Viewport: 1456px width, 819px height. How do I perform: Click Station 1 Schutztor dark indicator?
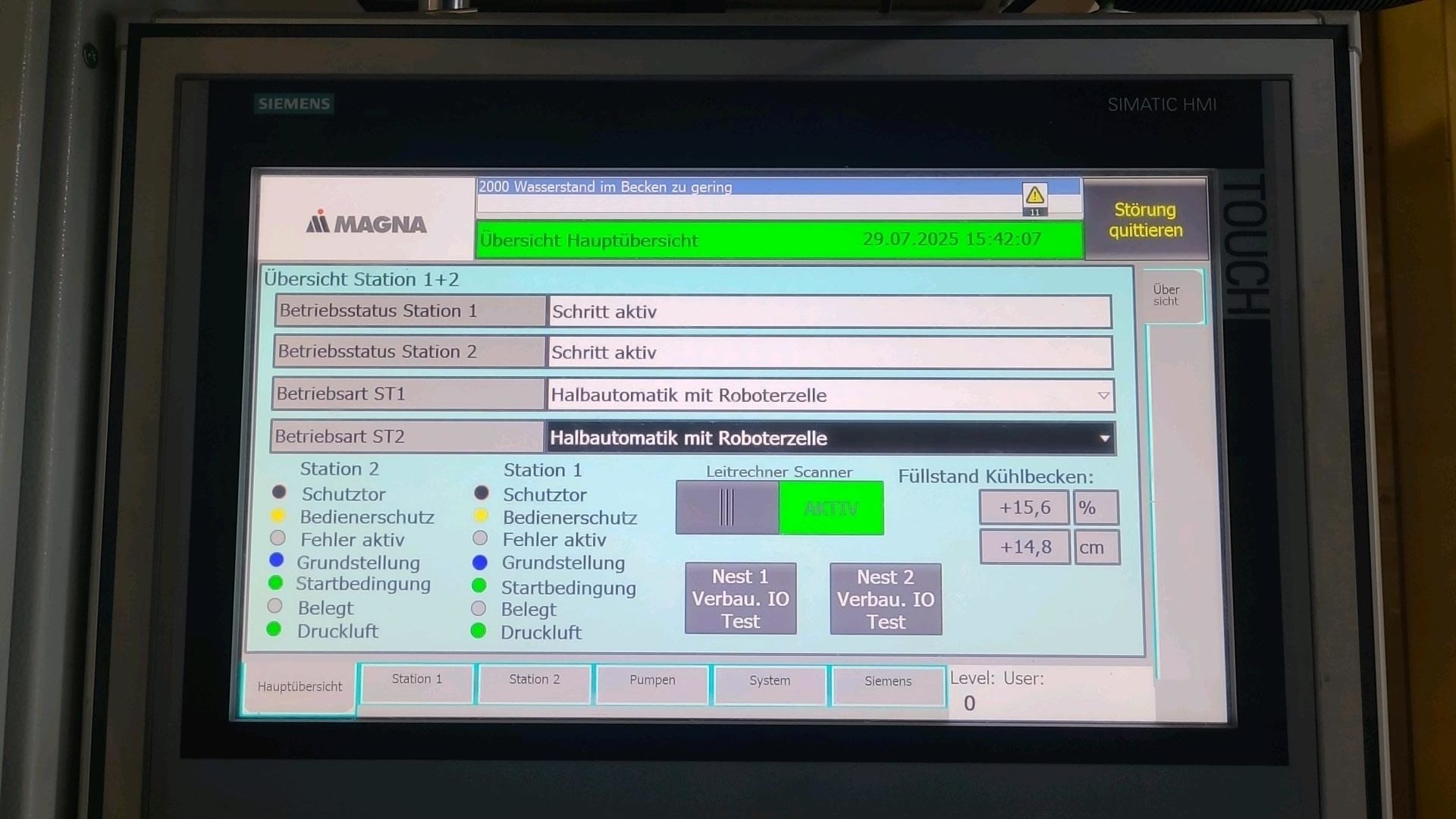click(481, 493)
